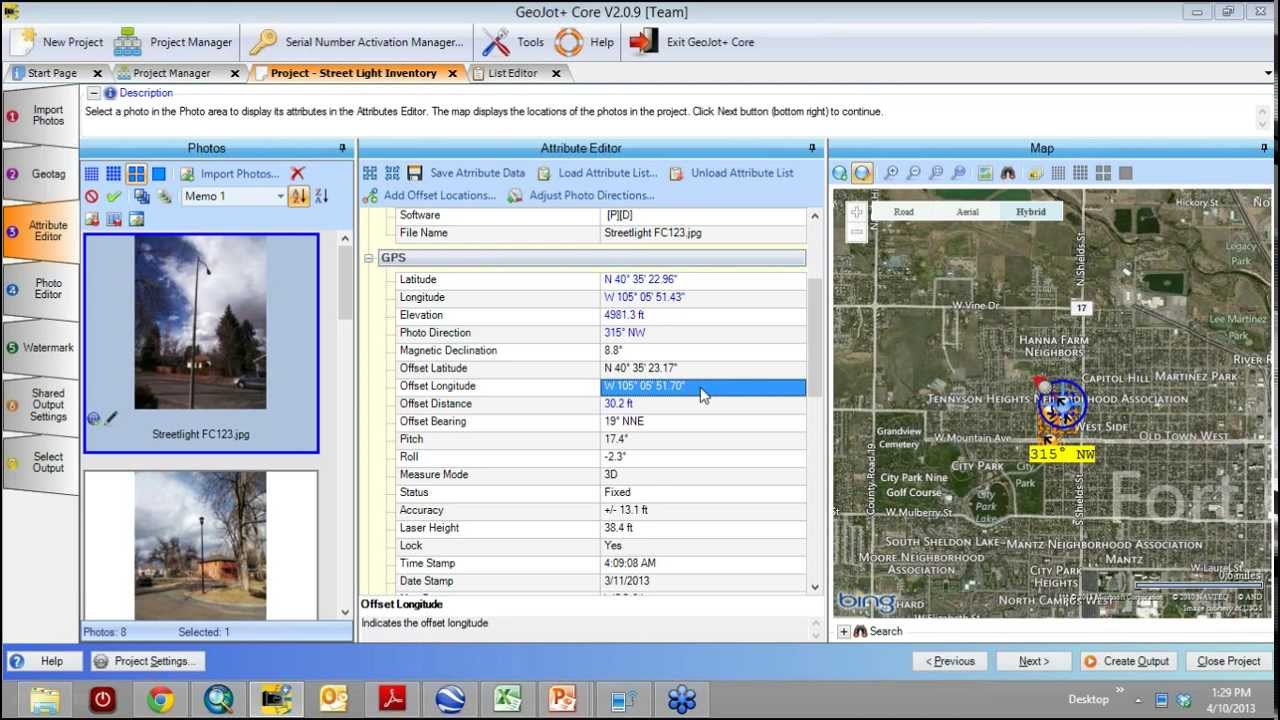Click the Previous button
Screen dimensions: 1280x720
950,661
